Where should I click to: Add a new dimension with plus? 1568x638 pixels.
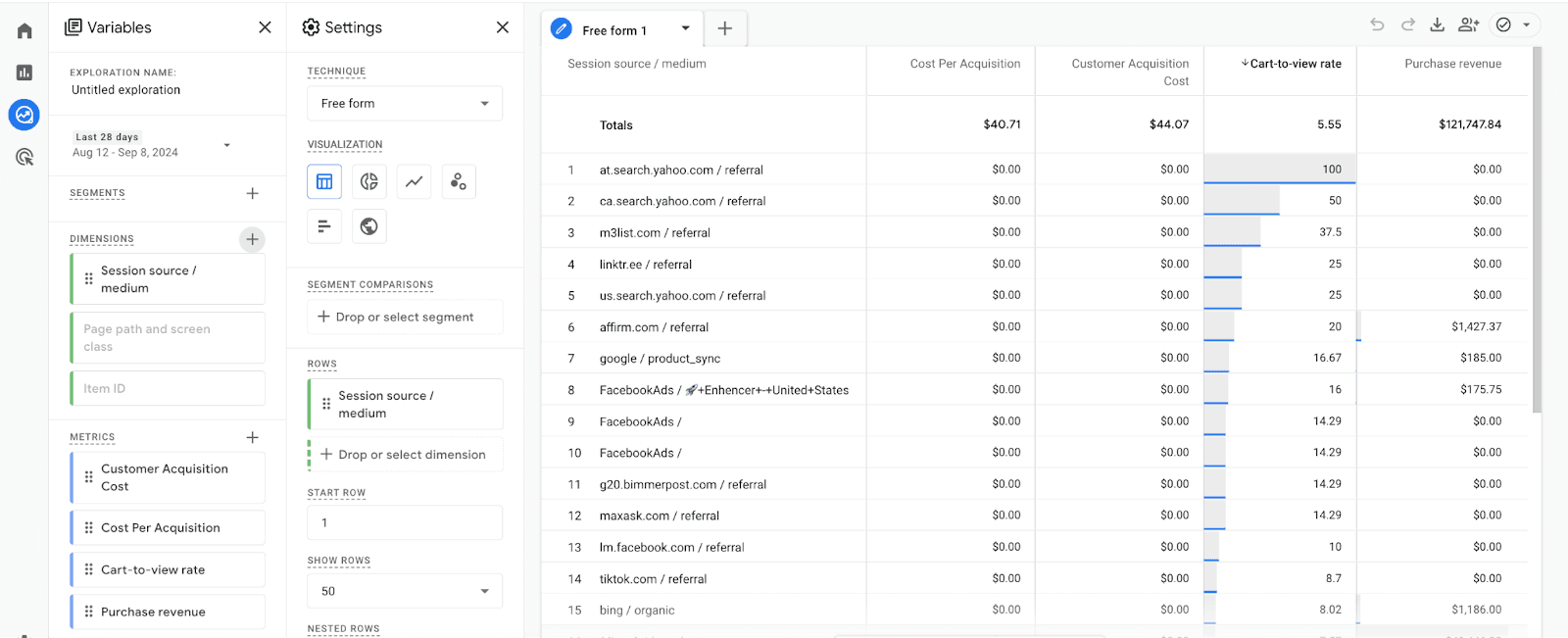tap(252, 239)
